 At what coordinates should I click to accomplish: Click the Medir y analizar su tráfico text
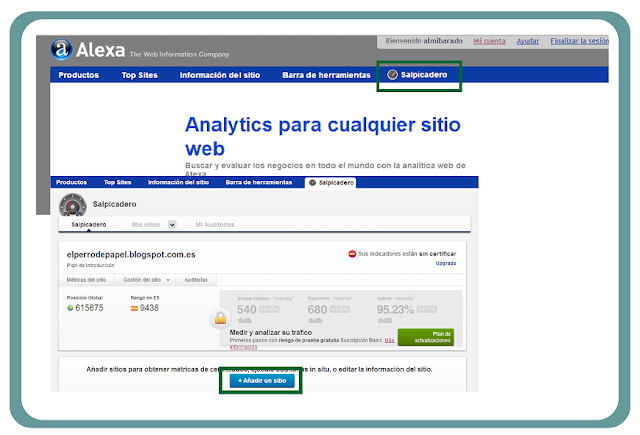271,333
